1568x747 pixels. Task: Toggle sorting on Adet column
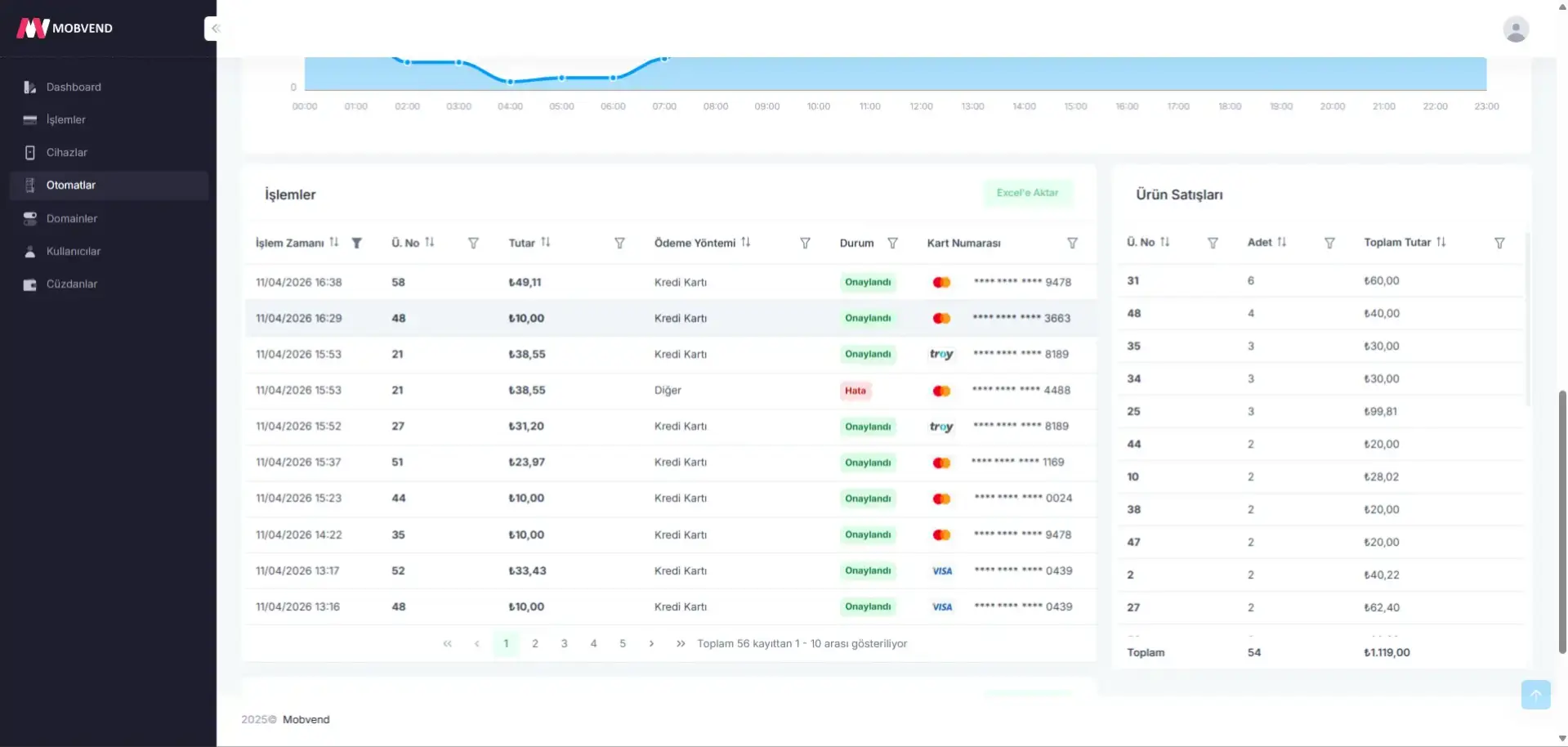pos(1281,243)
